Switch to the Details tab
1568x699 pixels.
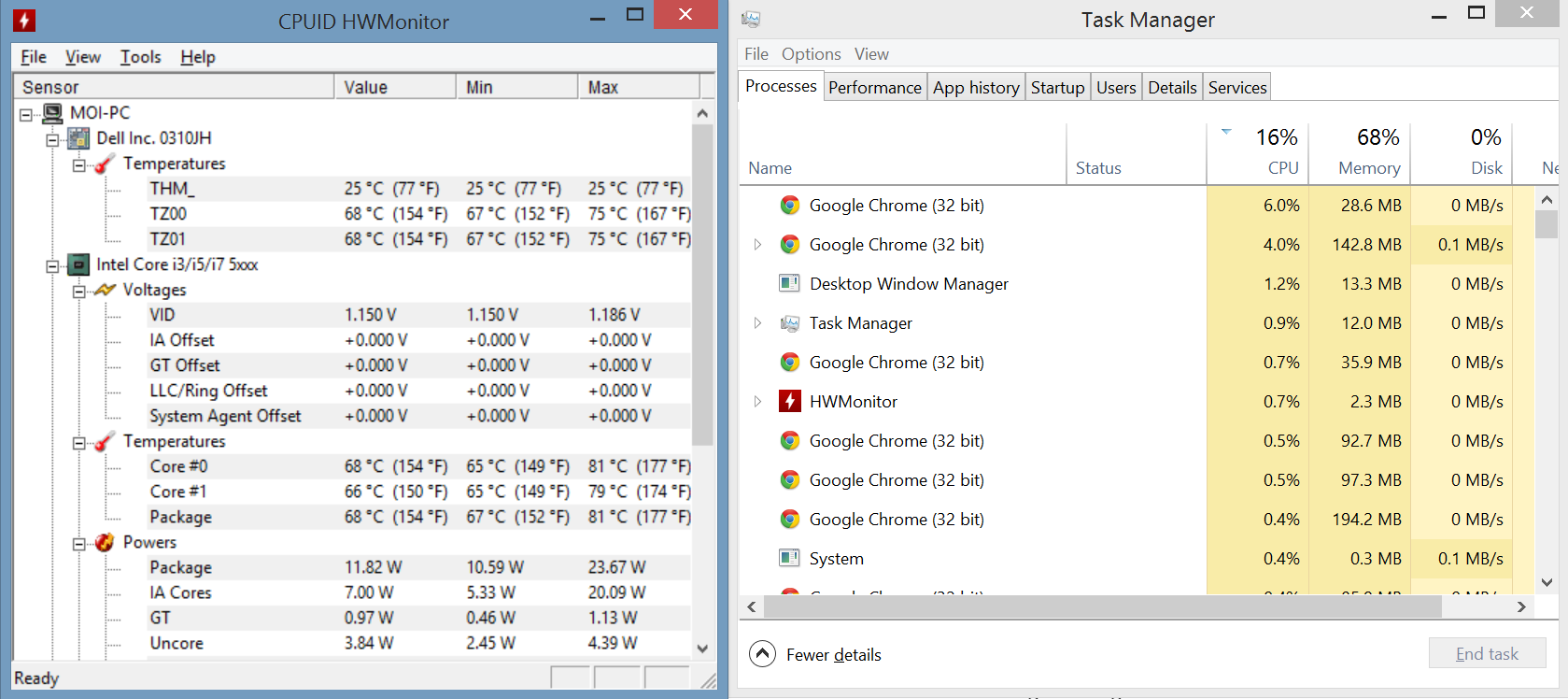coord(1172,87)
